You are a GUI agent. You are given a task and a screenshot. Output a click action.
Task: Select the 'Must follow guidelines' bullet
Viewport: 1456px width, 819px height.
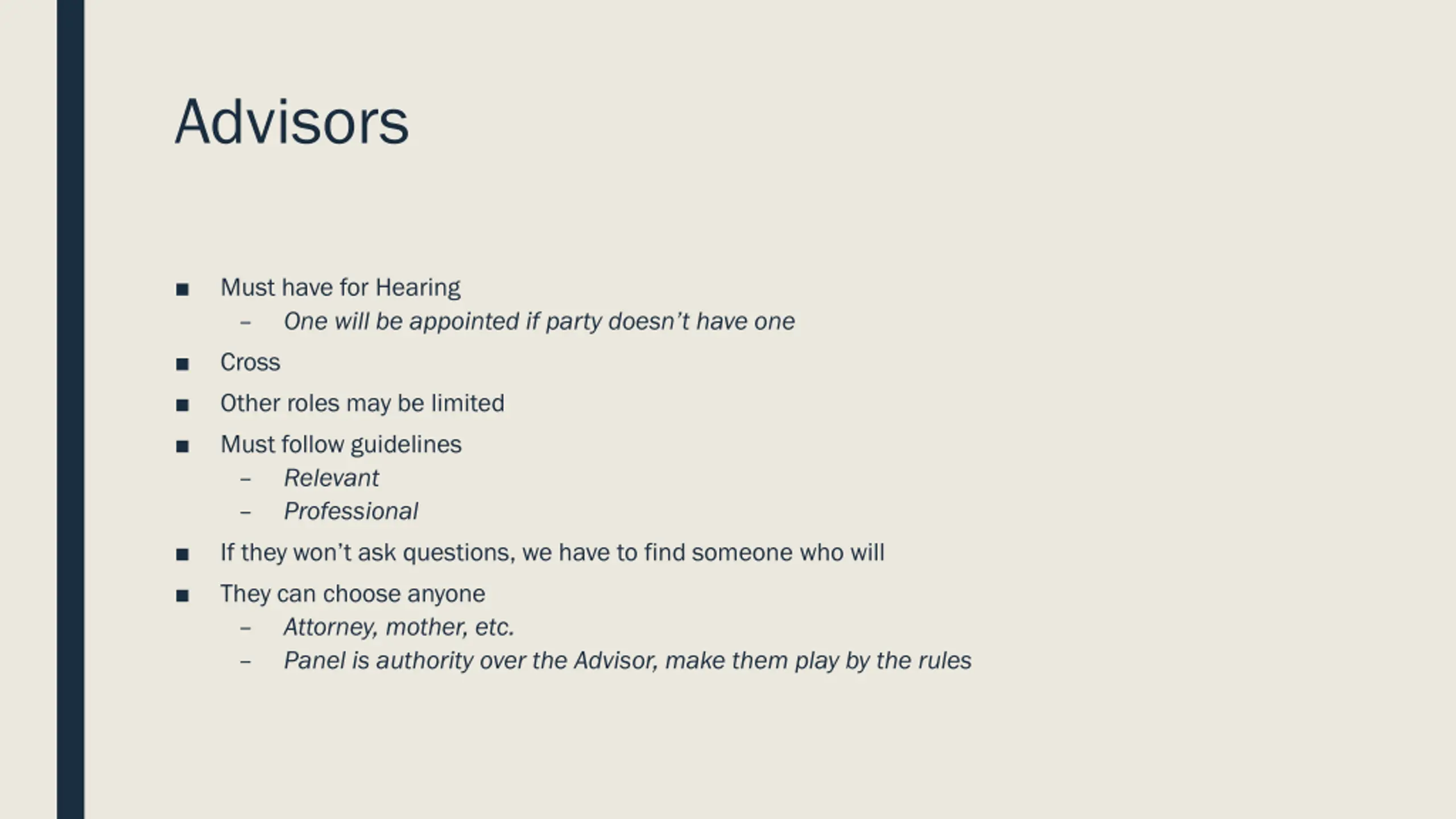(341, 445)
